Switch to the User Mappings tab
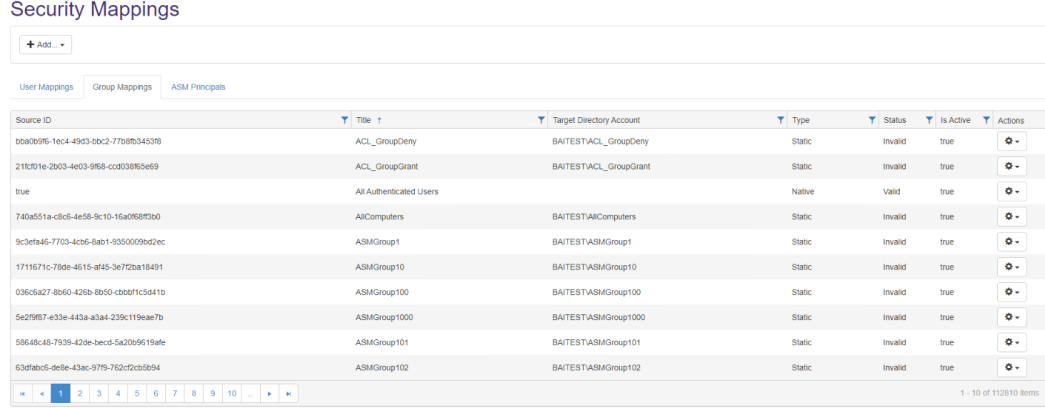Screen dimensions: 1045x408 (46, 87)
